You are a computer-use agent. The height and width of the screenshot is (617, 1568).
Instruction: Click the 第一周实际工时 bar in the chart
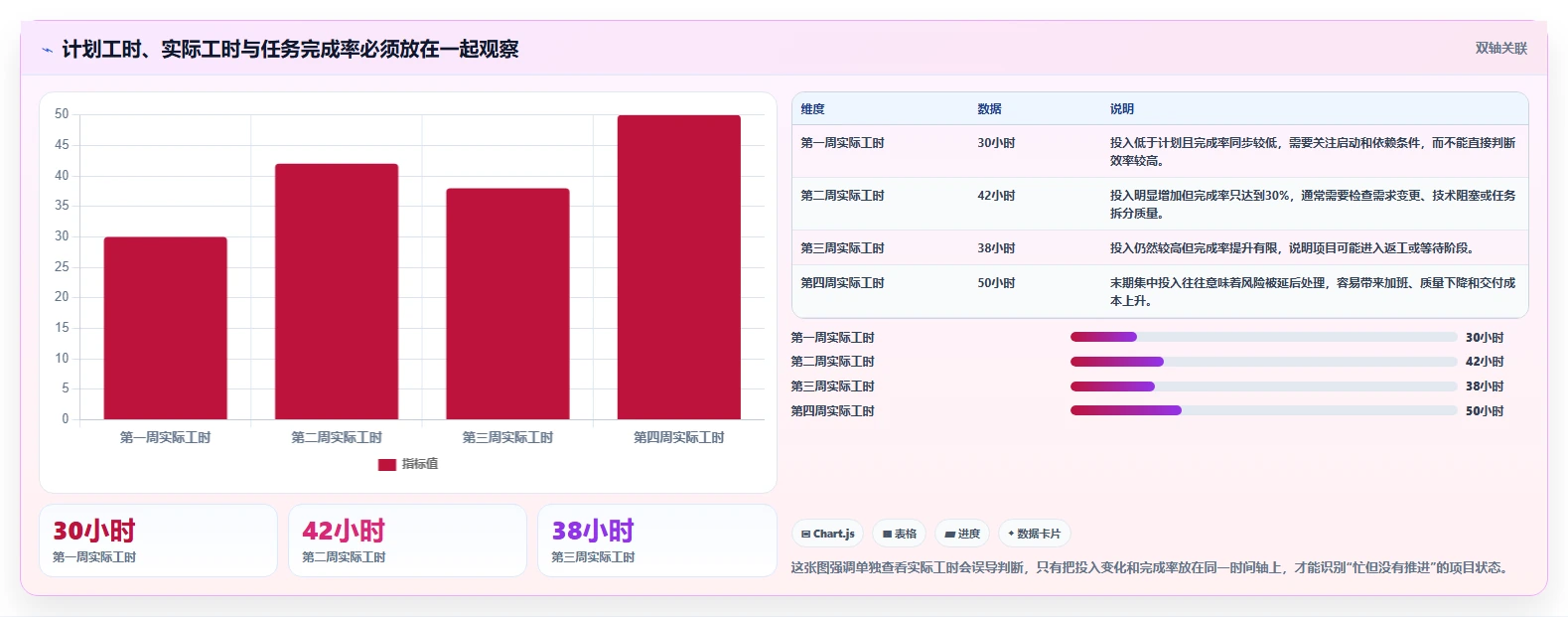point(166,328)
